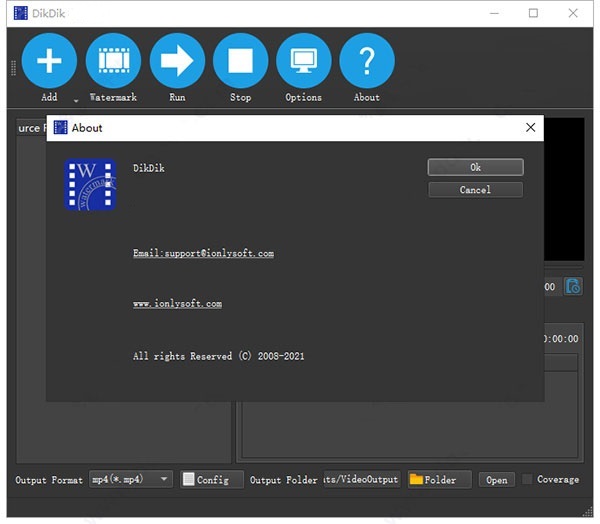Viewport: 600px width, 524px height.
Task: Click the About question mark icon
Action: point(367,60)
